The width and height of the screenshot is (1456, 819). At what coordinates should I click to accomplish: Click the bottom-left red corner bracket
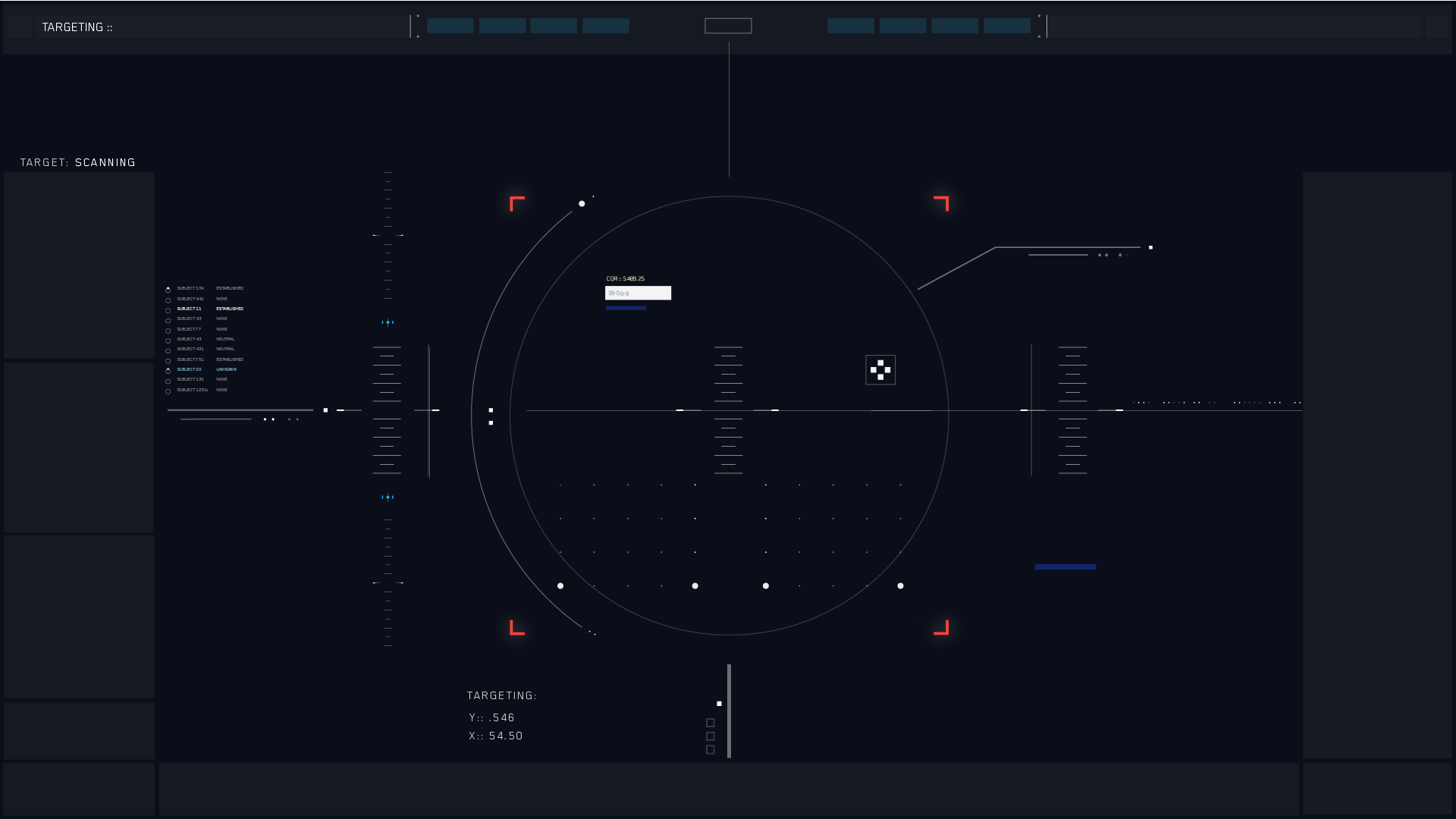(x=517, y=627)
